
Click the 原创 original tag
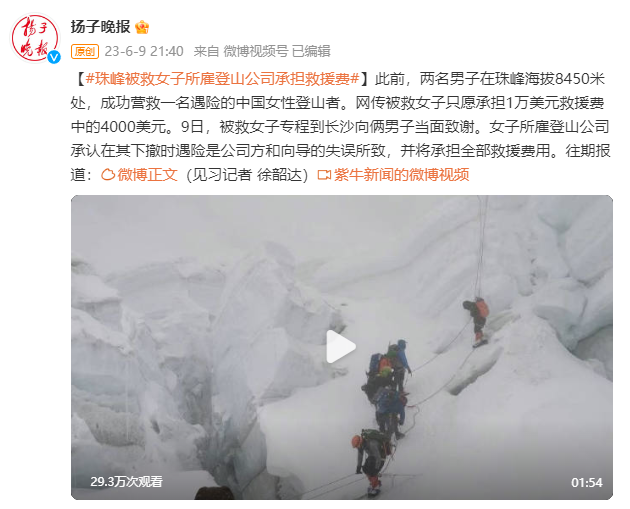85,51
